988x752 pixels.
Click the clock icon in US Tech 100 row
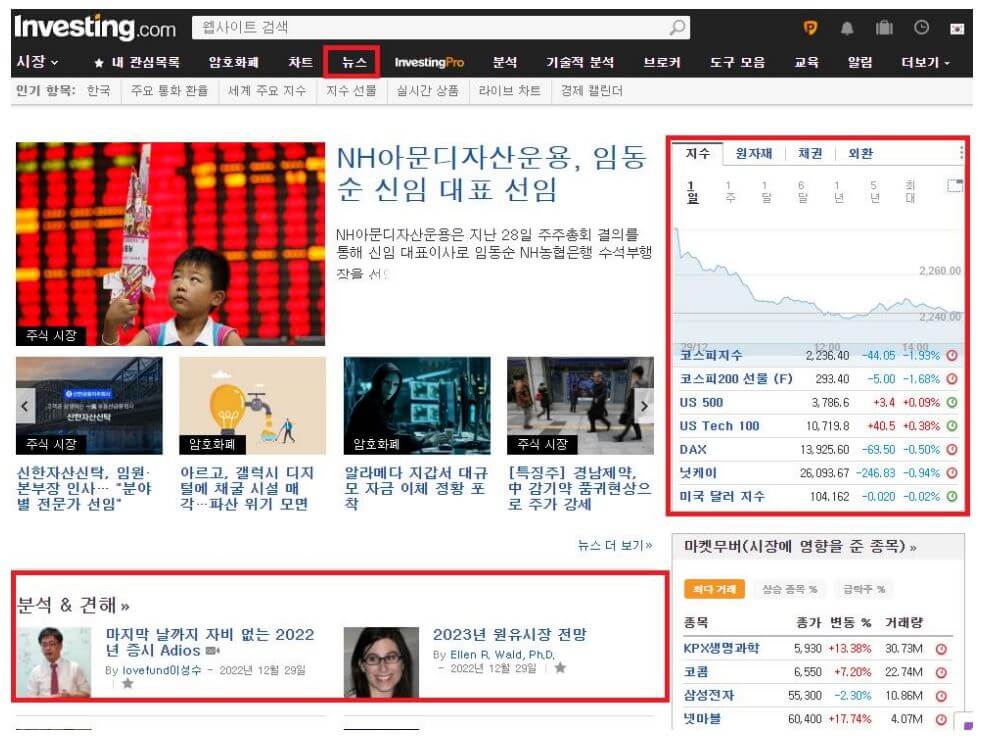(x=952, y=426)
